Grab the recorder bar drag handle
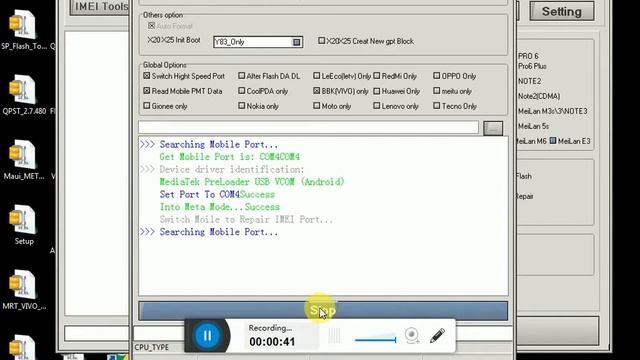Viewport: 640px width, 360px height. tap(334, 336)
